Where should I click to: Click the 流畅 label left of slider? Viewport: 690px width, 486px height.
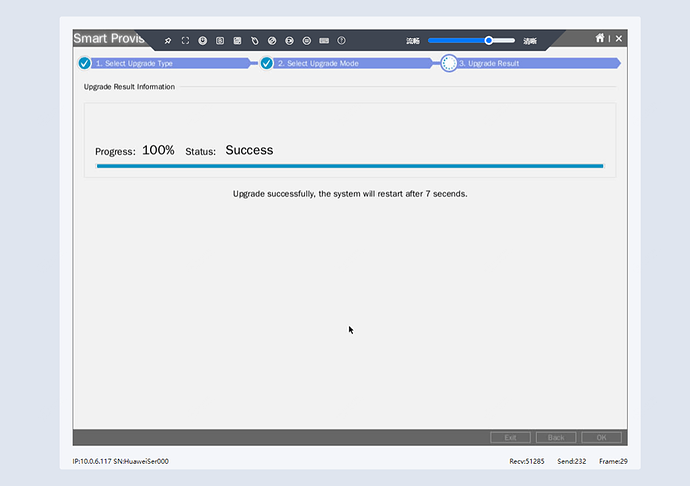click(413, 41)
